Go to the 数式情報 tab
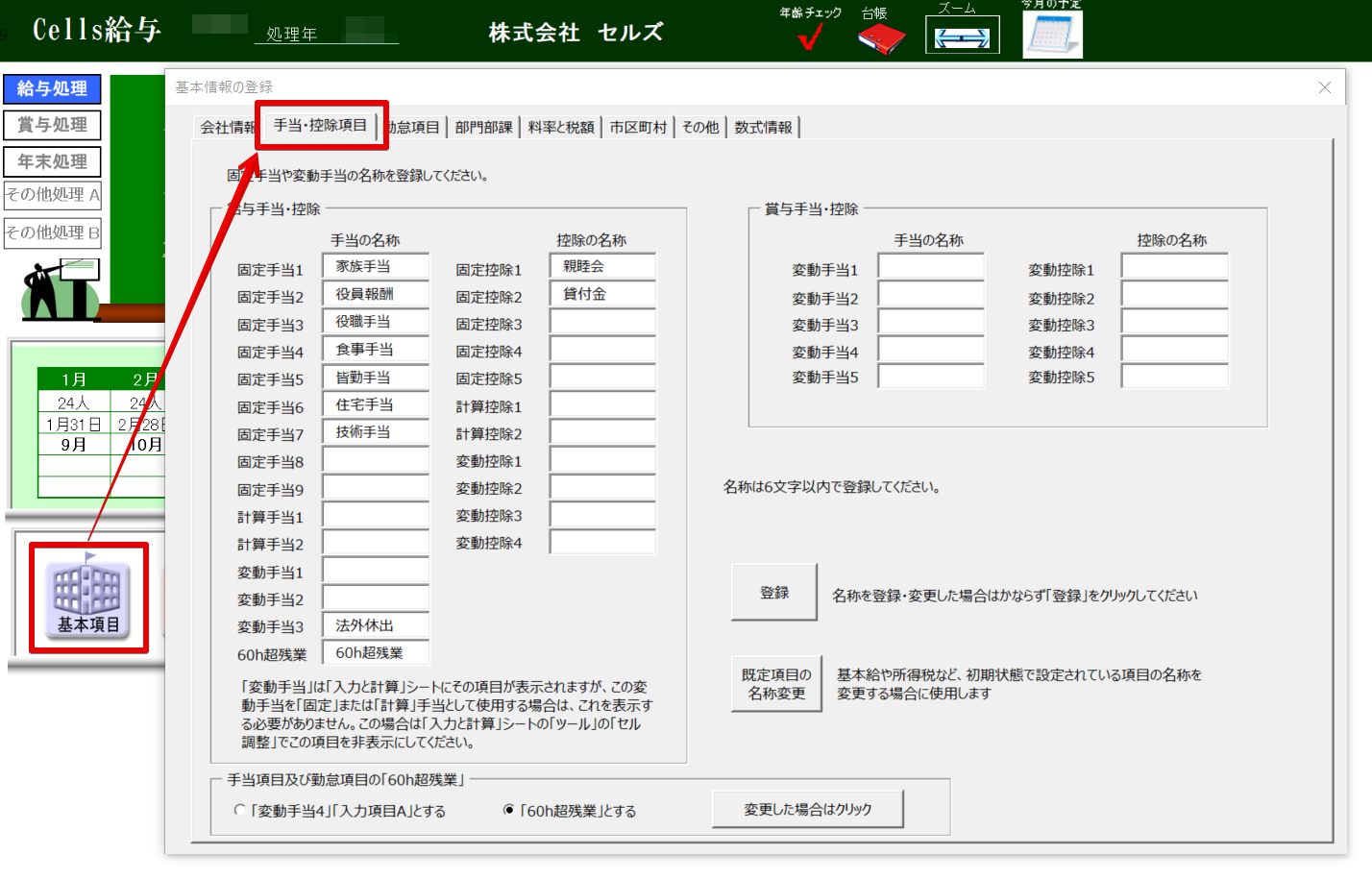 point(763,128)
